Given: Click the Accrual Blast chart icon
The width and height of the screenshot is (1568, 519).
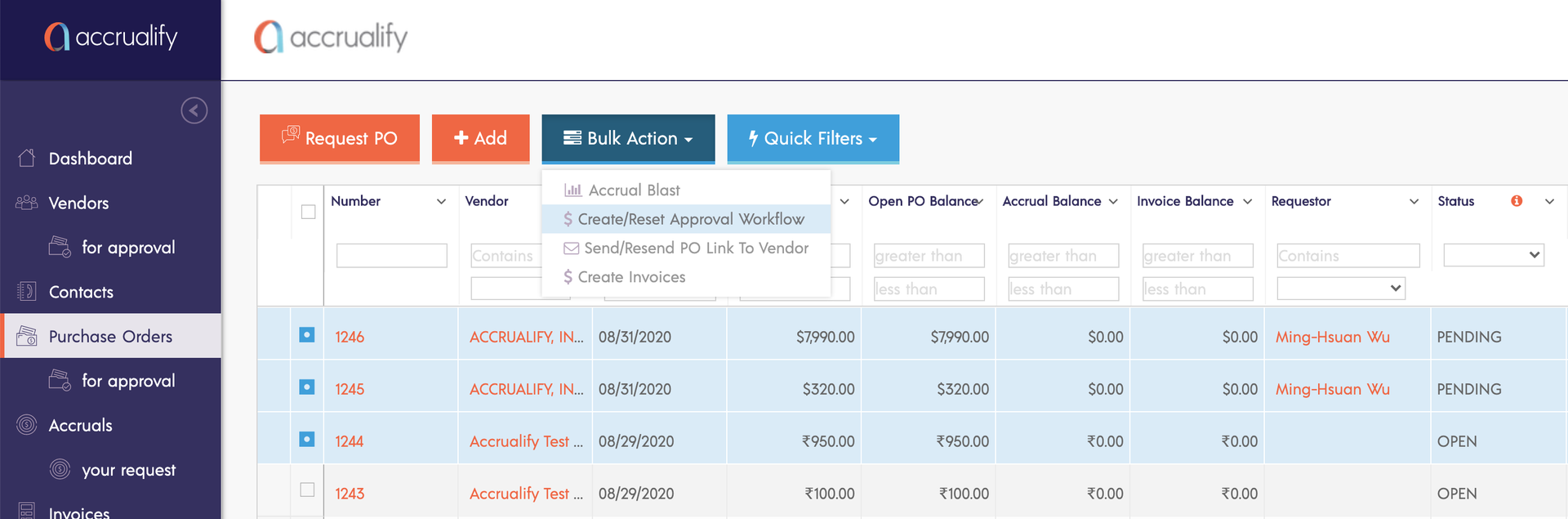Looking at the screenshot, I should 573,190.
